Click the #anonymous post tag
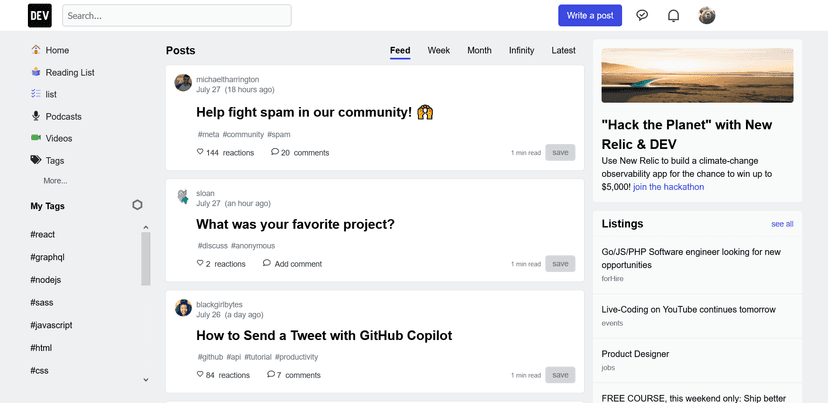828x403 pixels. (x=253, y=246)
